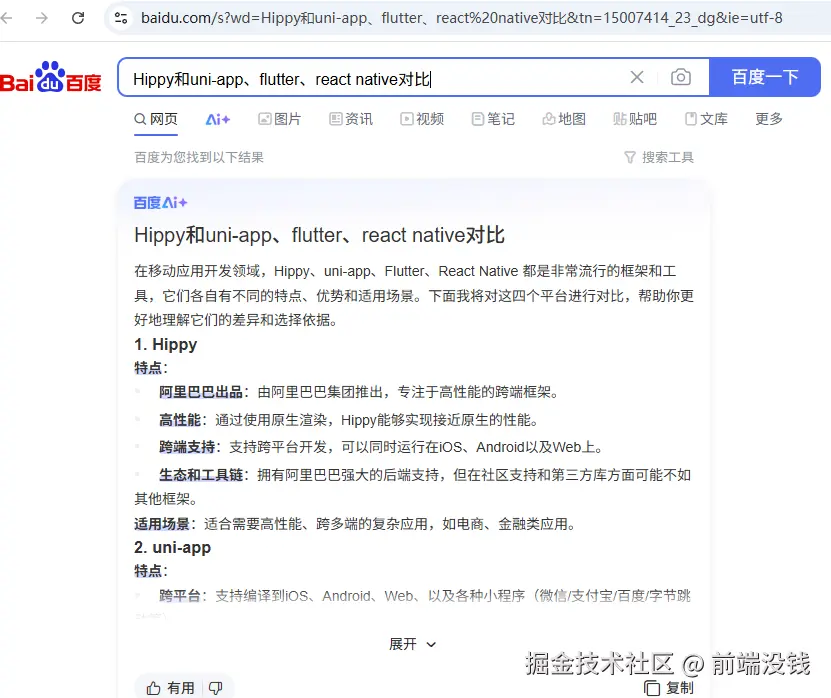This screenshot has height=698, width=831.
Task: Expand the AI answer with 展开
Action: pos(412,644)
